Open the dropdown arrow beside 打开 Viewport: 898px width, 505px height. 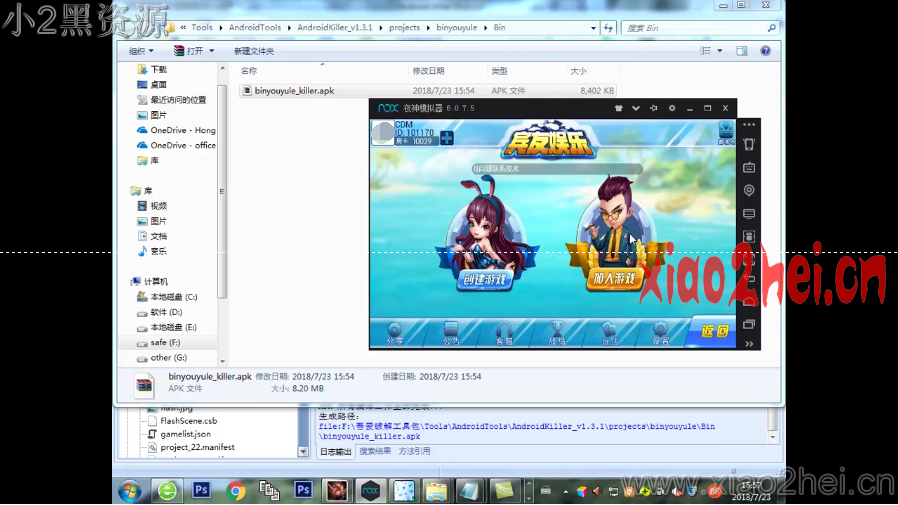click(211, 51)
